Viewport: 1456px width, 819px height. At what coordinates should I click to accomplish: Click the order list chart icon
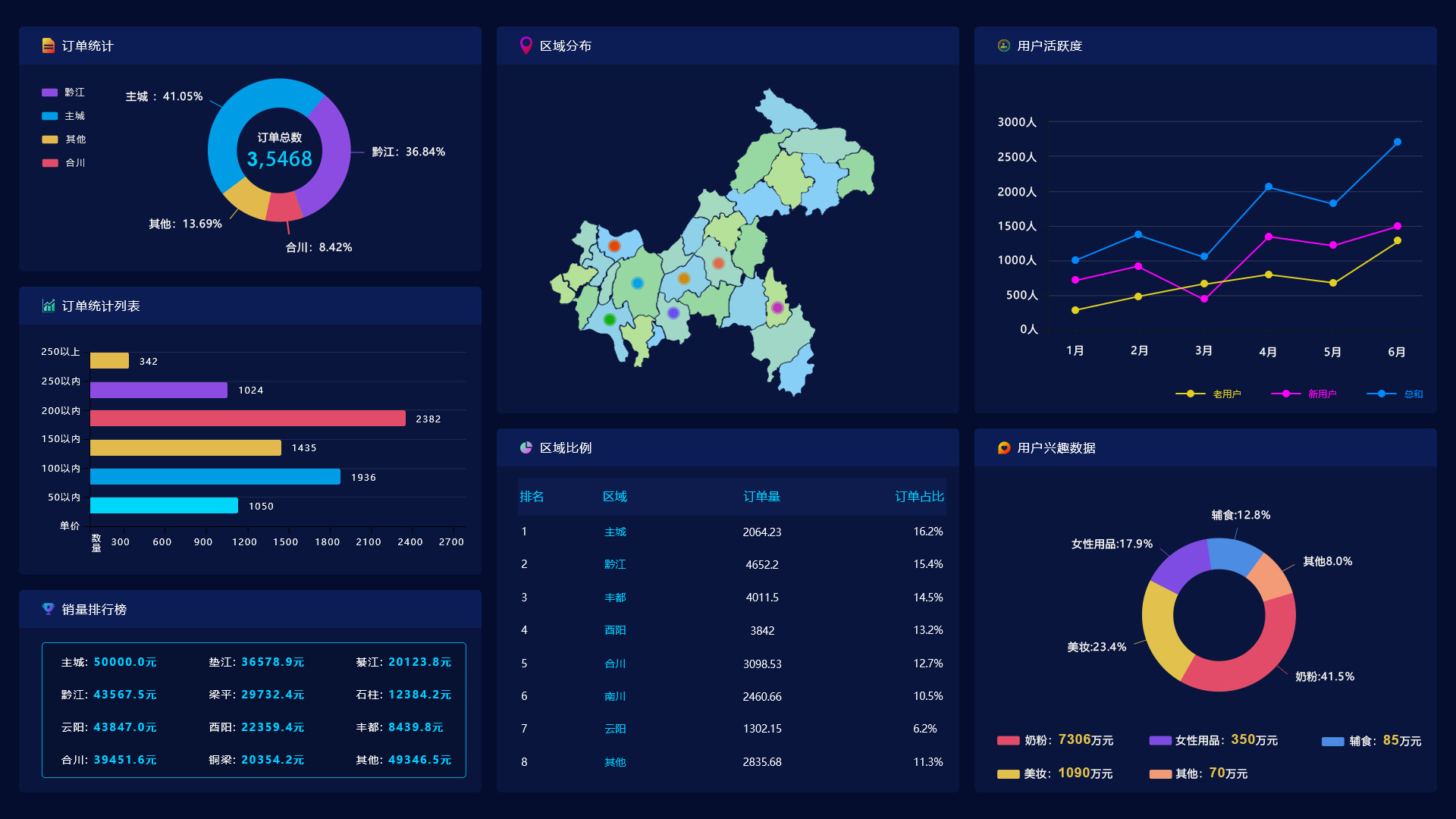pyautogui.click(x=49, y=306)
